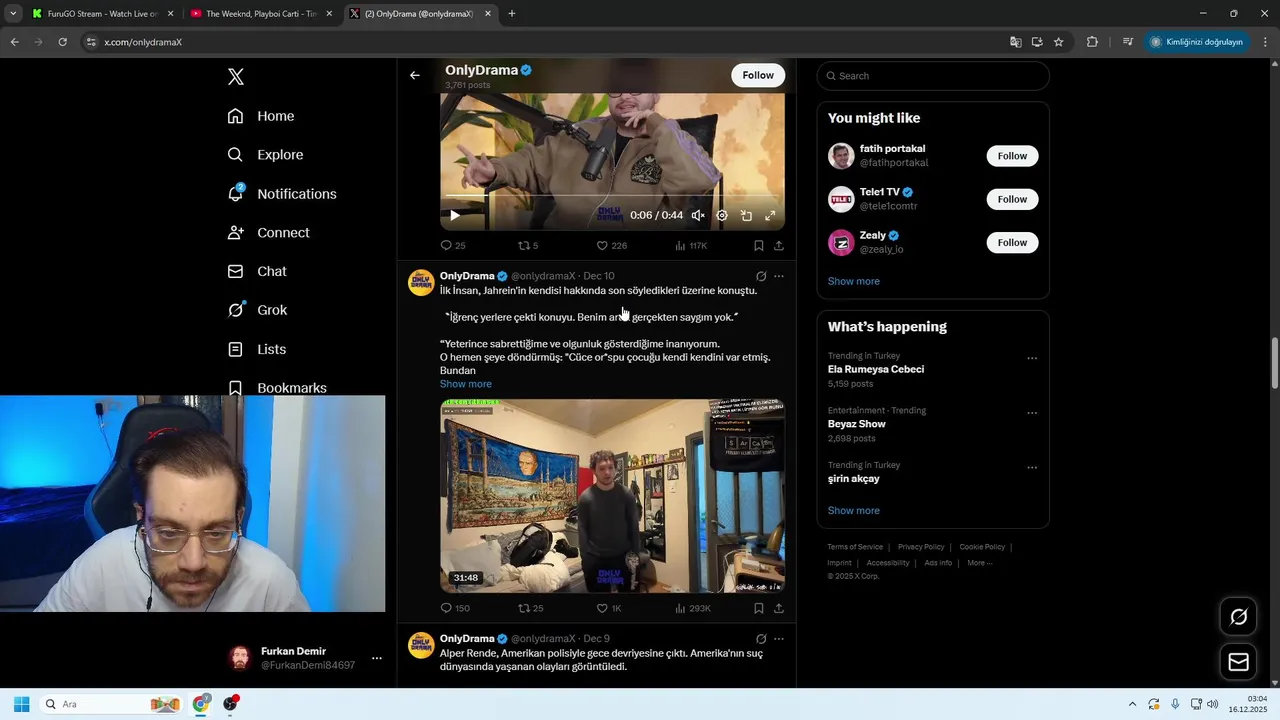Screen dimensions: 1280x720
Task: Open more options for şirin akçay trend
Action: 1032,468
